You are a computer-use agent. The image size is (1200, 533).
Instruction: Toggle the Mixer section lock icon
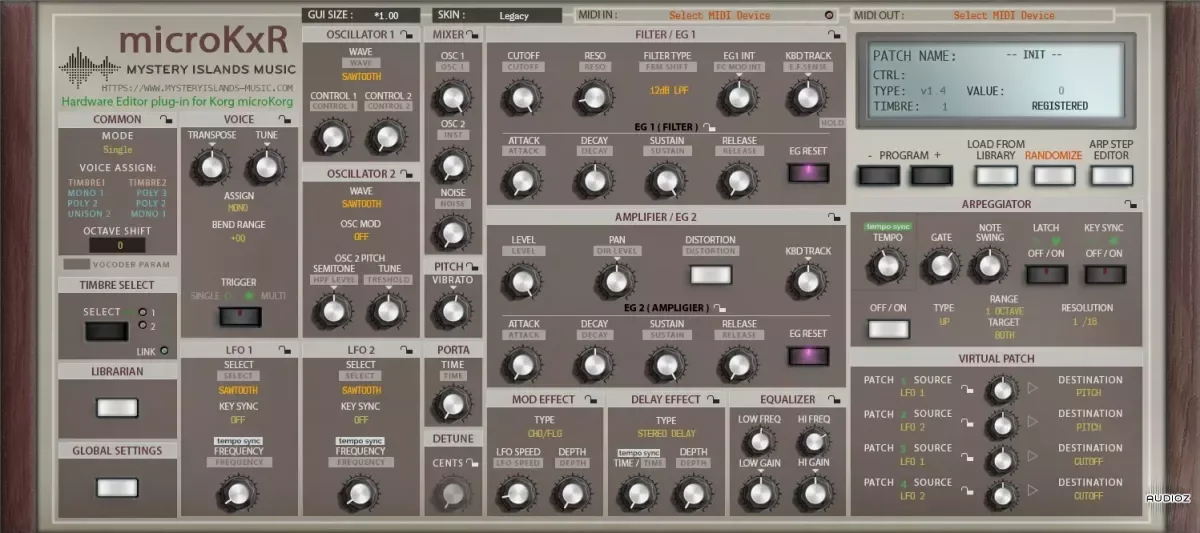pos(471,35)
